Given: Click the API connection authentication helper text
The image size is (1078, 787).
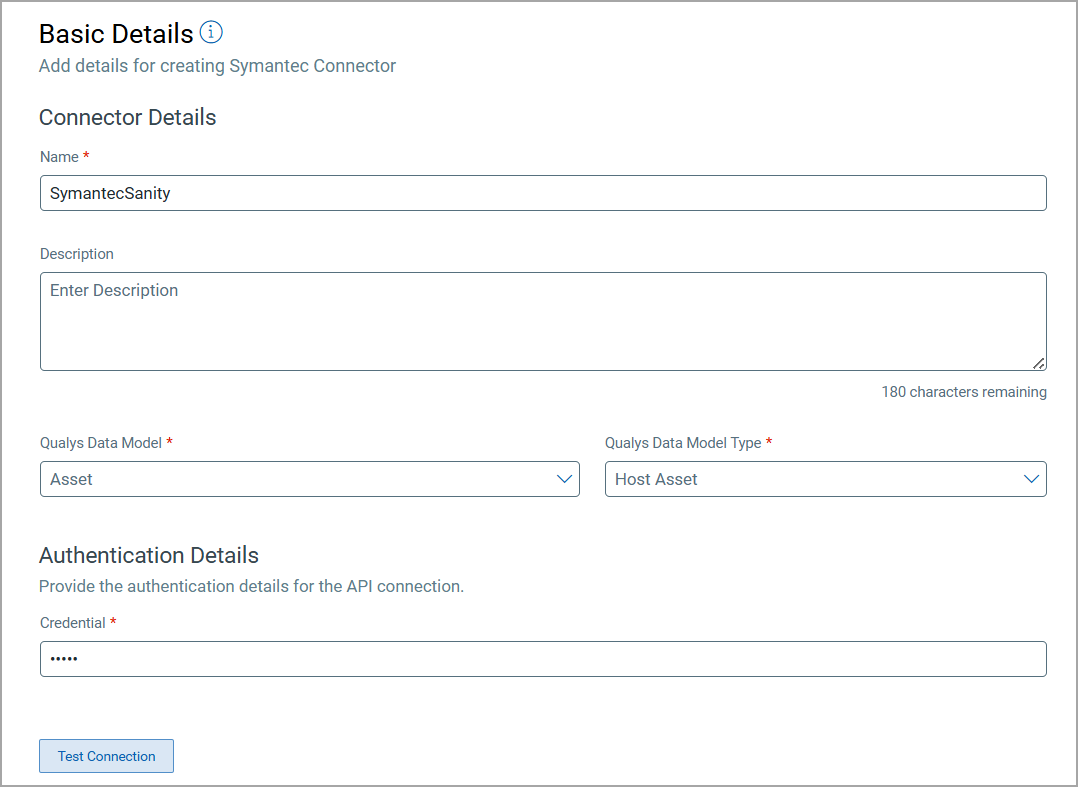Looking at the screenshot, I should (251, 586).
